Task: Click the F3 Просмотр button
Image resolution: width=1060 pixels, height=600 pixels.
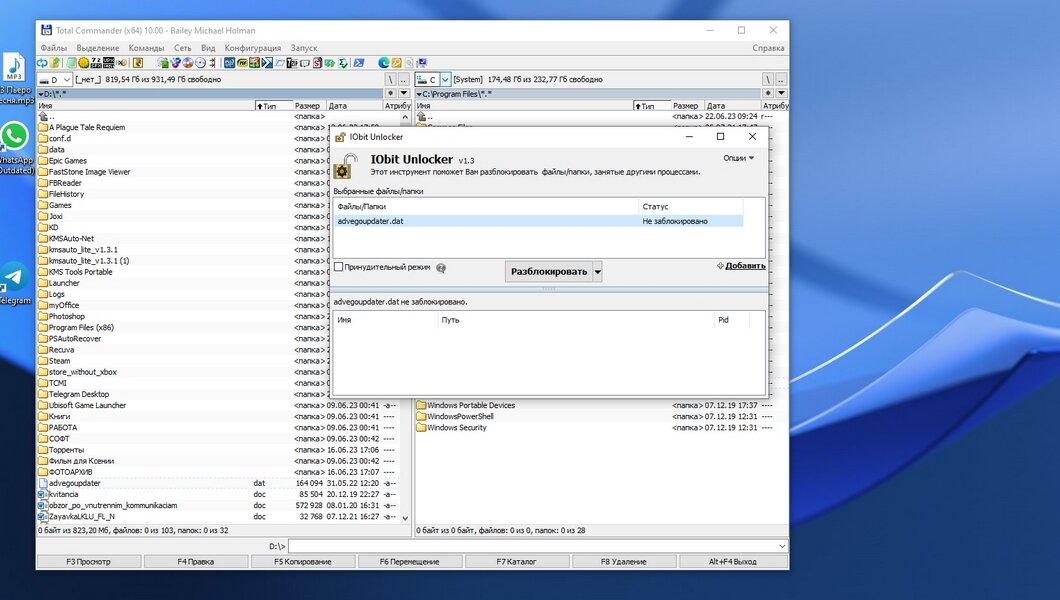Action: point(89,561)
